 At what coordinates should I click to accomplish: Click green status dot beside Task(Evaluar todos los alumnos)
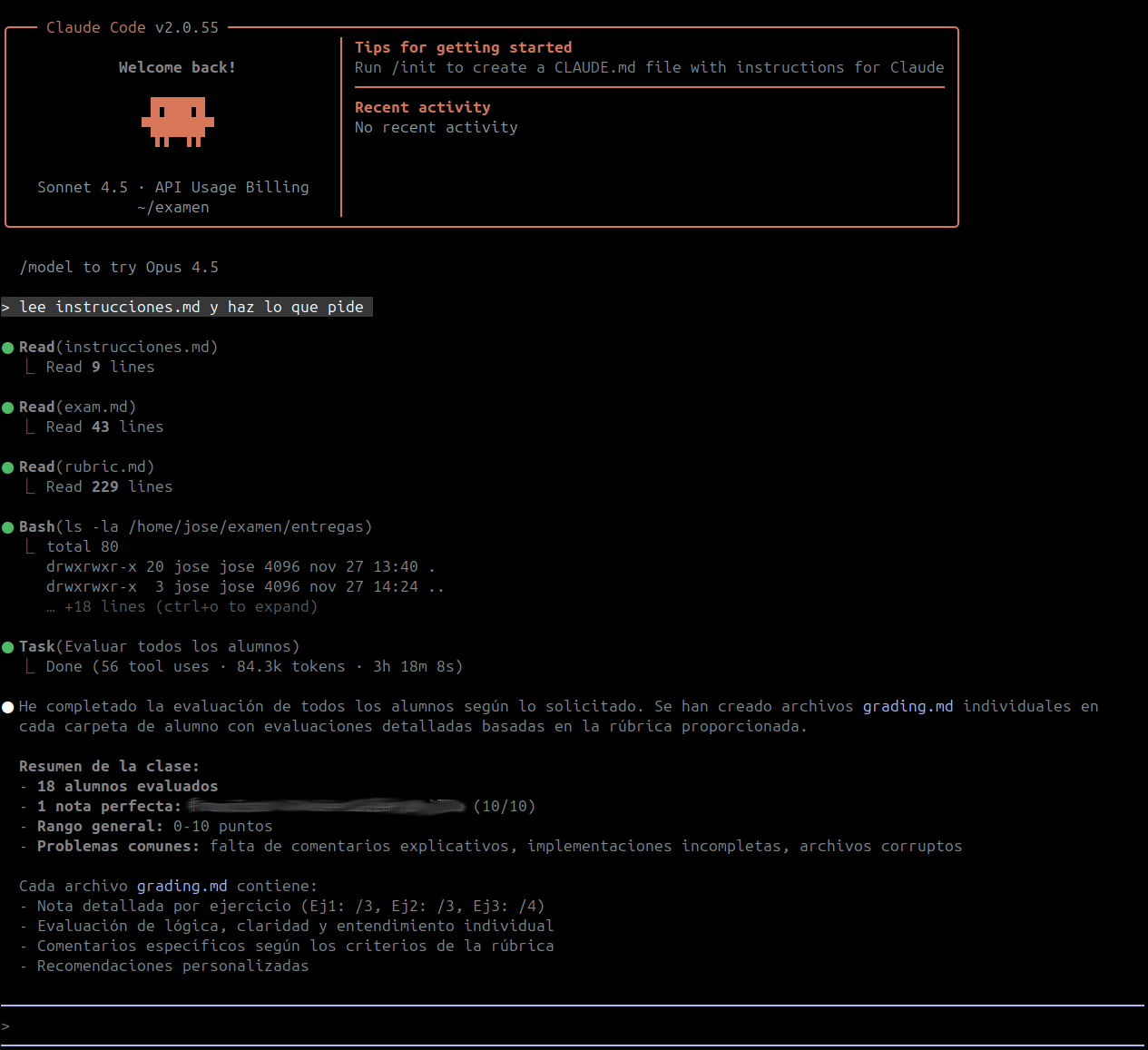point(8,647)
